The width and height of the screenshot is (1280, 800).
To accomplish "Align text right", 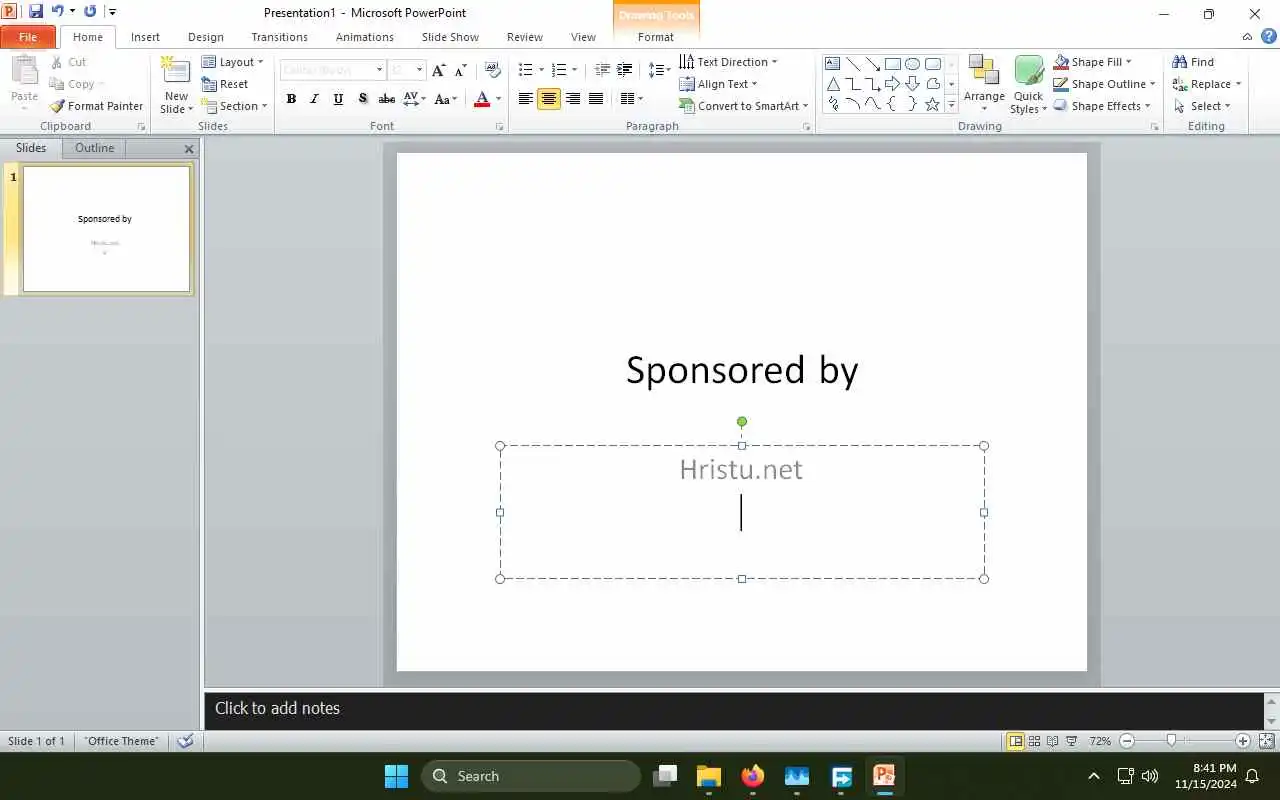I will coord(573,99).
